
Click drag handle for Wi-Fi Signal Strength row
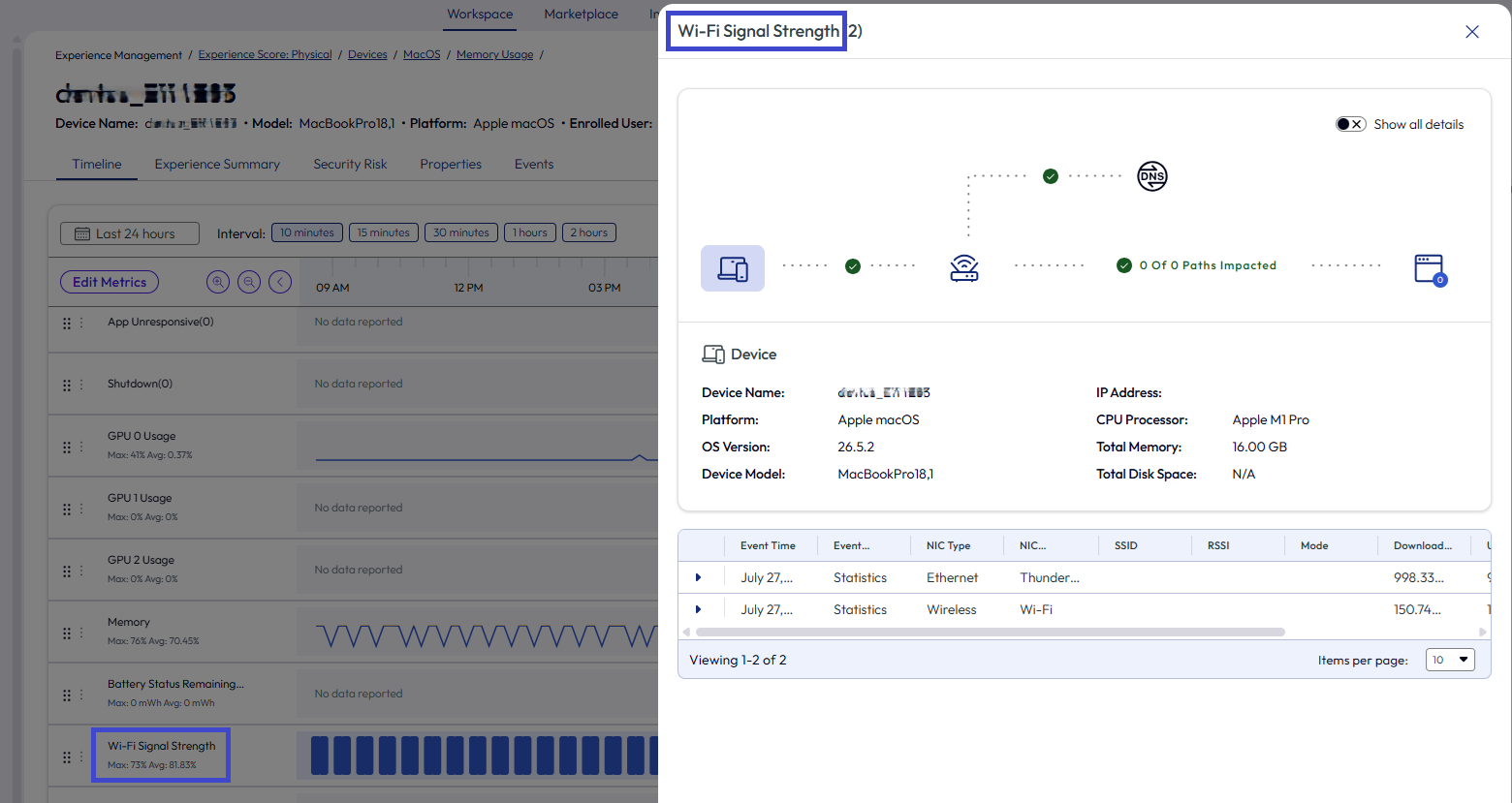pos(67,757)
